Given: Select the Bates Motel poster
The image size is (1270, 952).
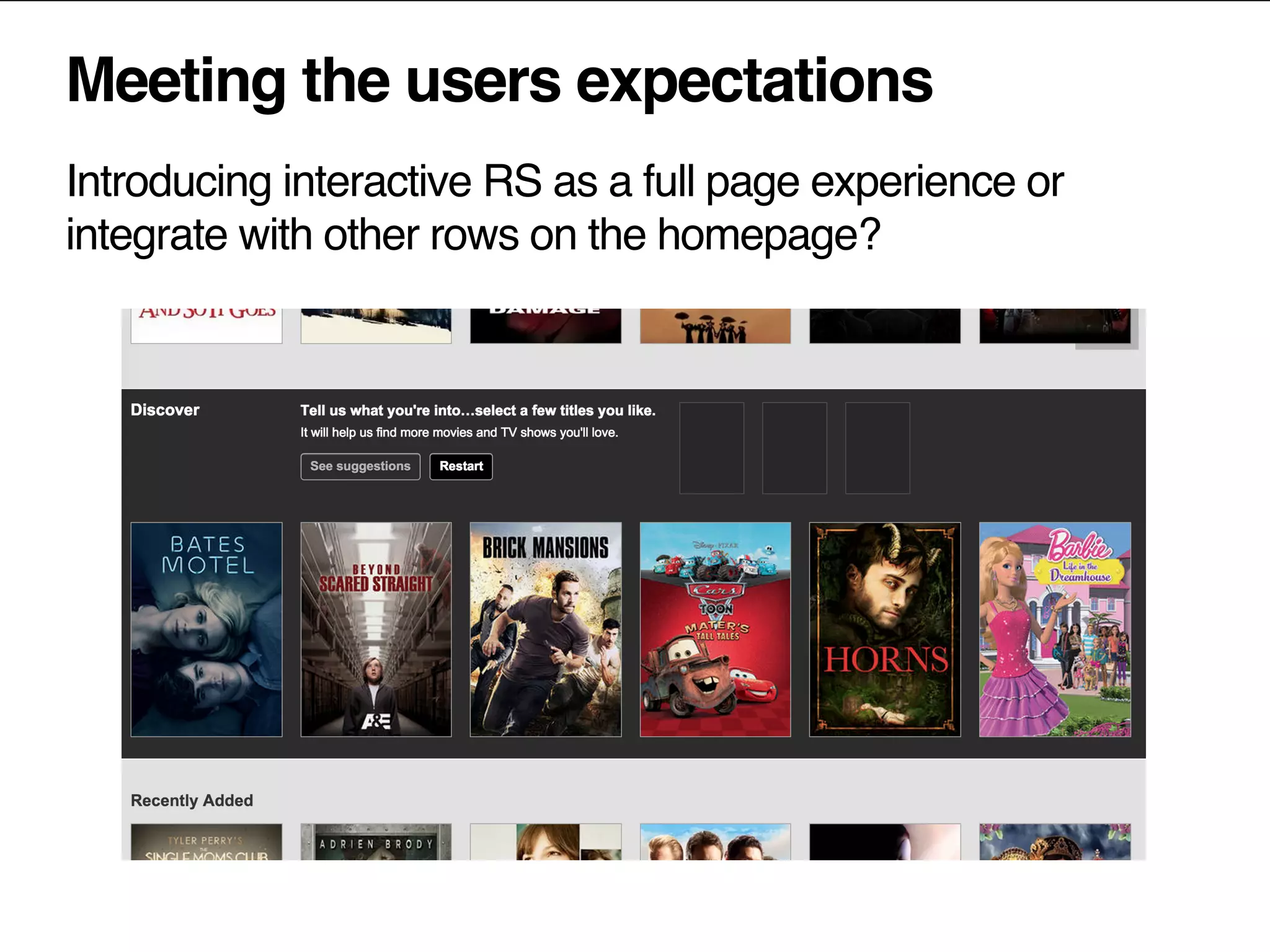Looking at the screenshot, I should (206, 629).
